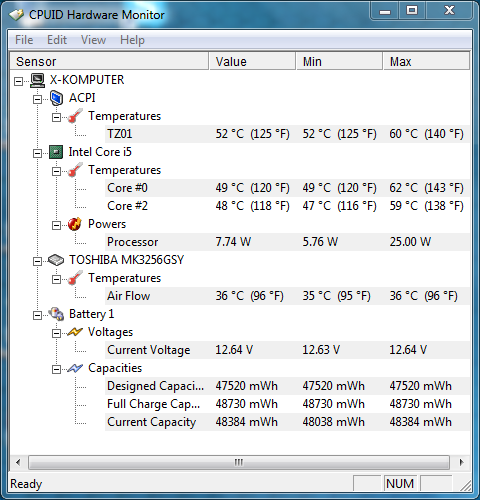Collapse the Capacities group
This screenshot has height=500, width=480.
pos(57,369)
